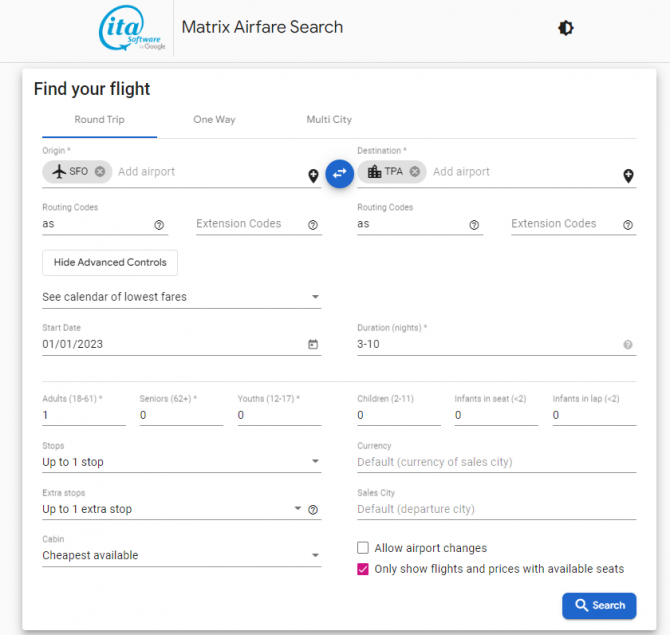Select the TPA city chip
This screenshot has width=670, height=635.
[x=392, y=171]
